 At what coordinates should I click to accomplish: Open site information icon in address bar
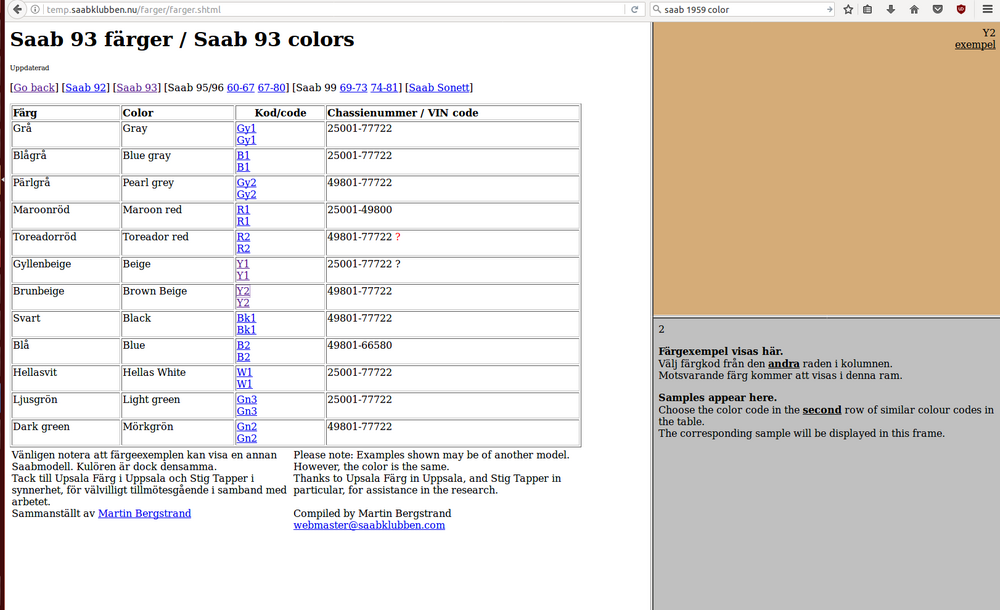(36, 10)
